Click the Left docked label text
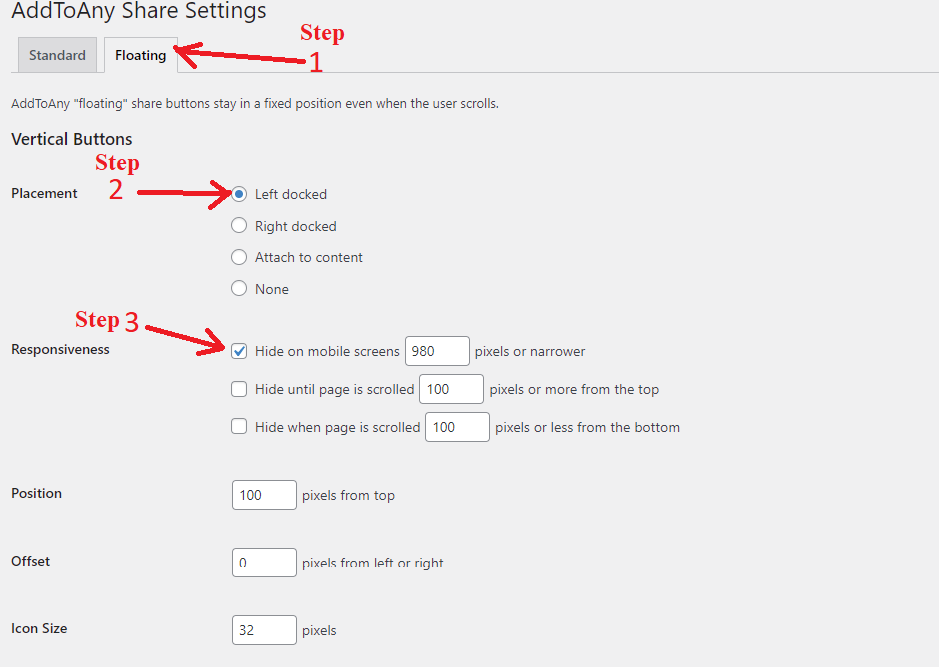The image size is (939, 667). pos(290,194)
